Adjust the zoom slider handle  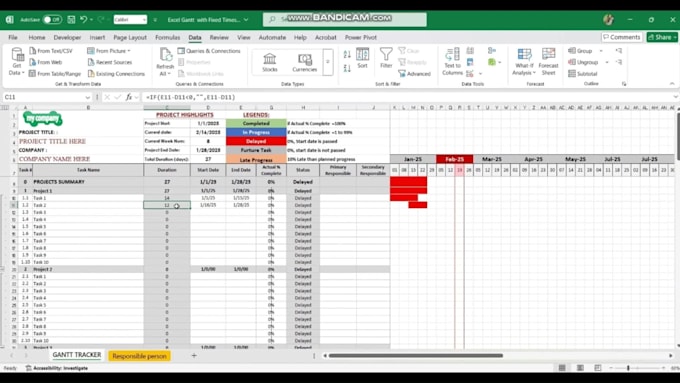point(628,368)
